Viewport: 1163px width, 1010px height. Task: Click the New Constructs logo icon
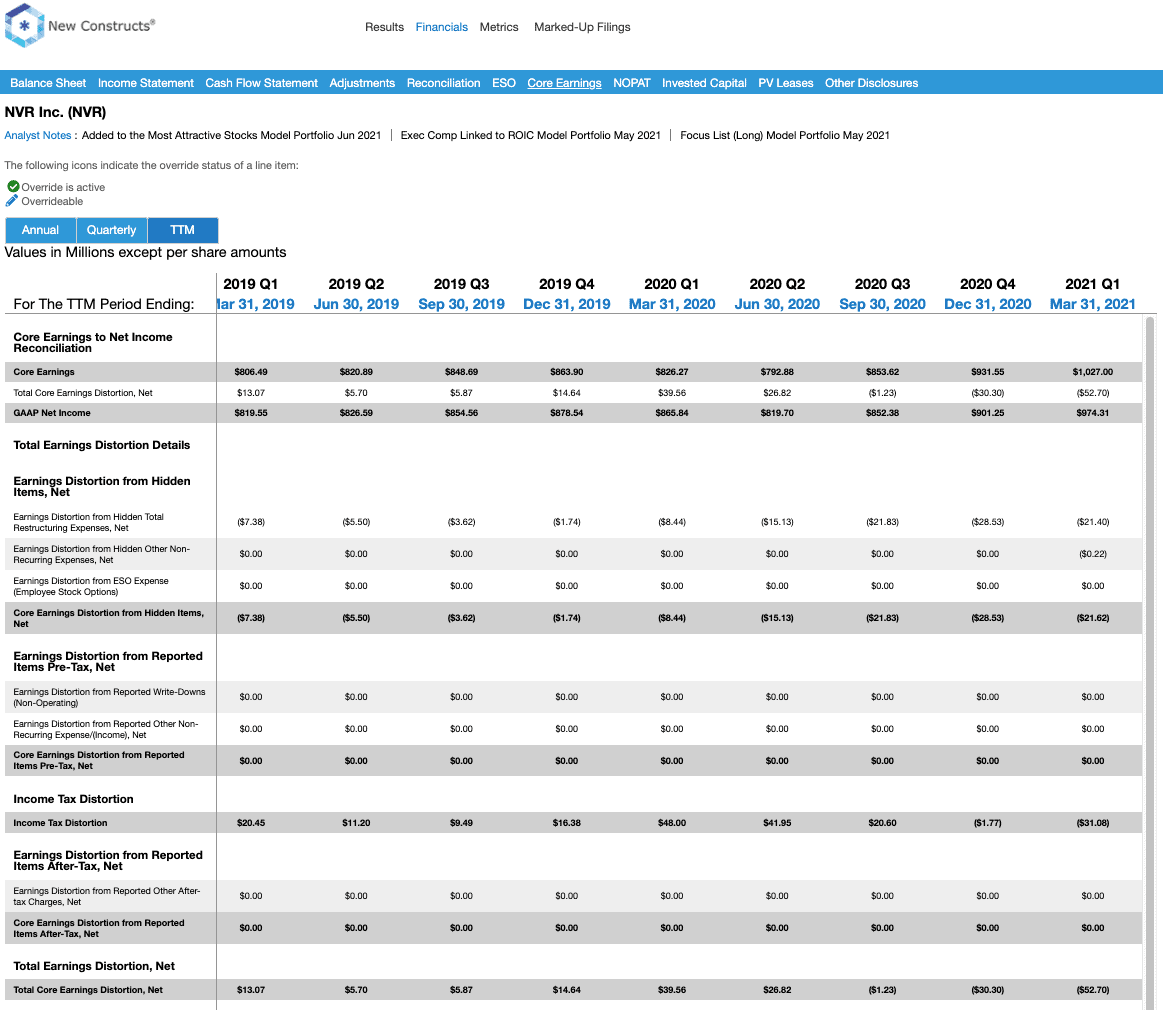24,26
